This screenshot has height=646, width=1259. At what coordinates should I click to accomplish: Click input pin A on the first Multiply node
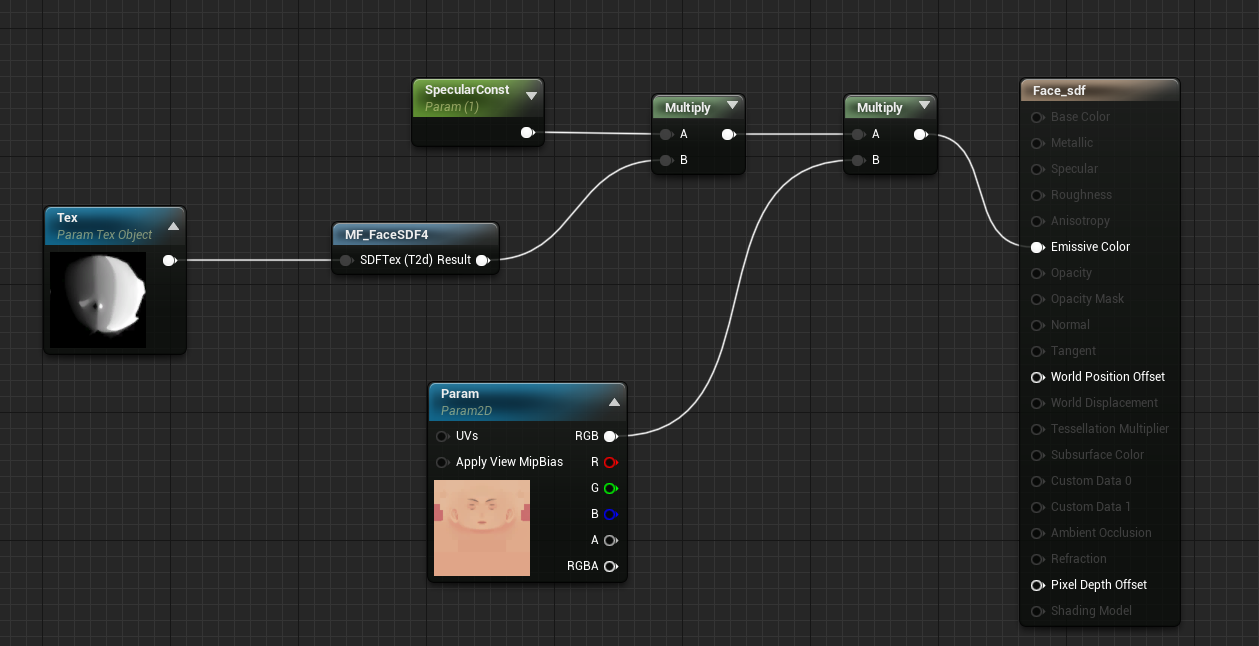tap(666, 134)
